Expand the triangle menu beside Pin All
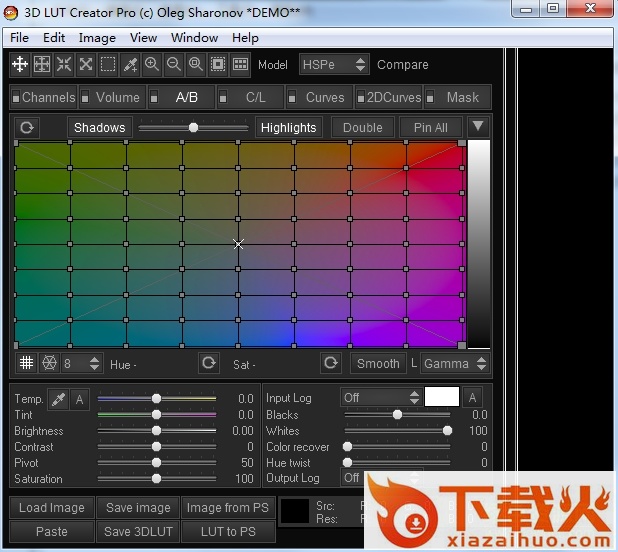 [478, 126]
